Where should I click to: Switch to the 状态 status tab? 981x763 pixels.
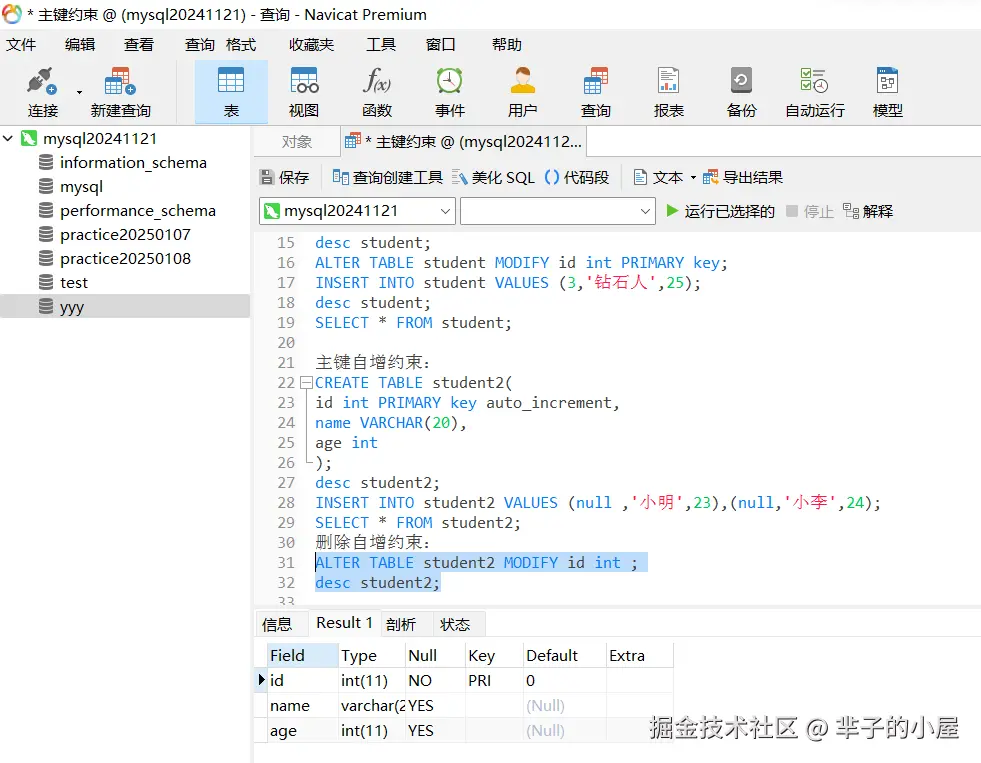[x=455, y=624]
